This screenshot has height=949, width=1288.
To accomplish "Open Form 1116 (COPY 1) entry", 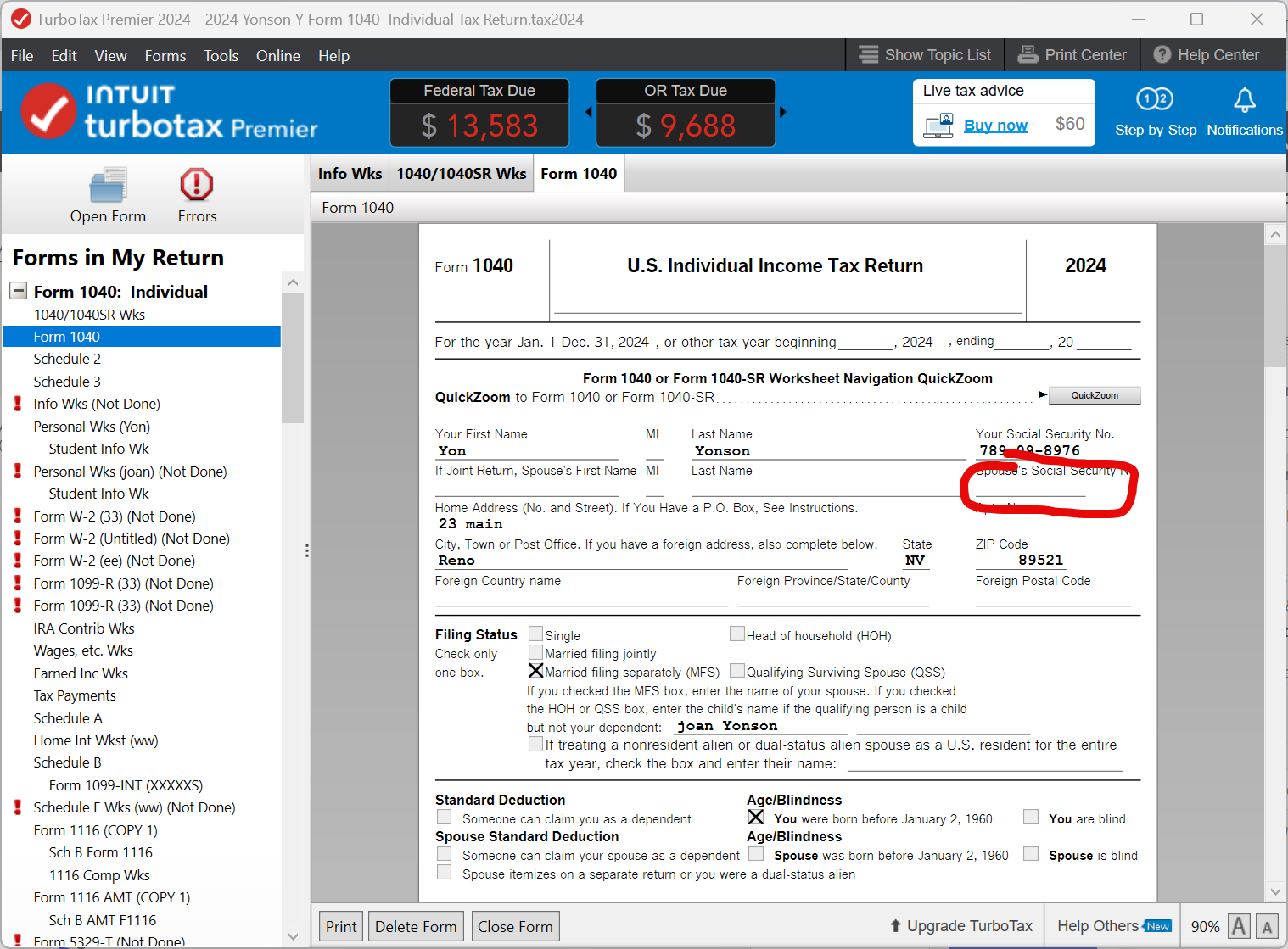I will click(95, 830).
